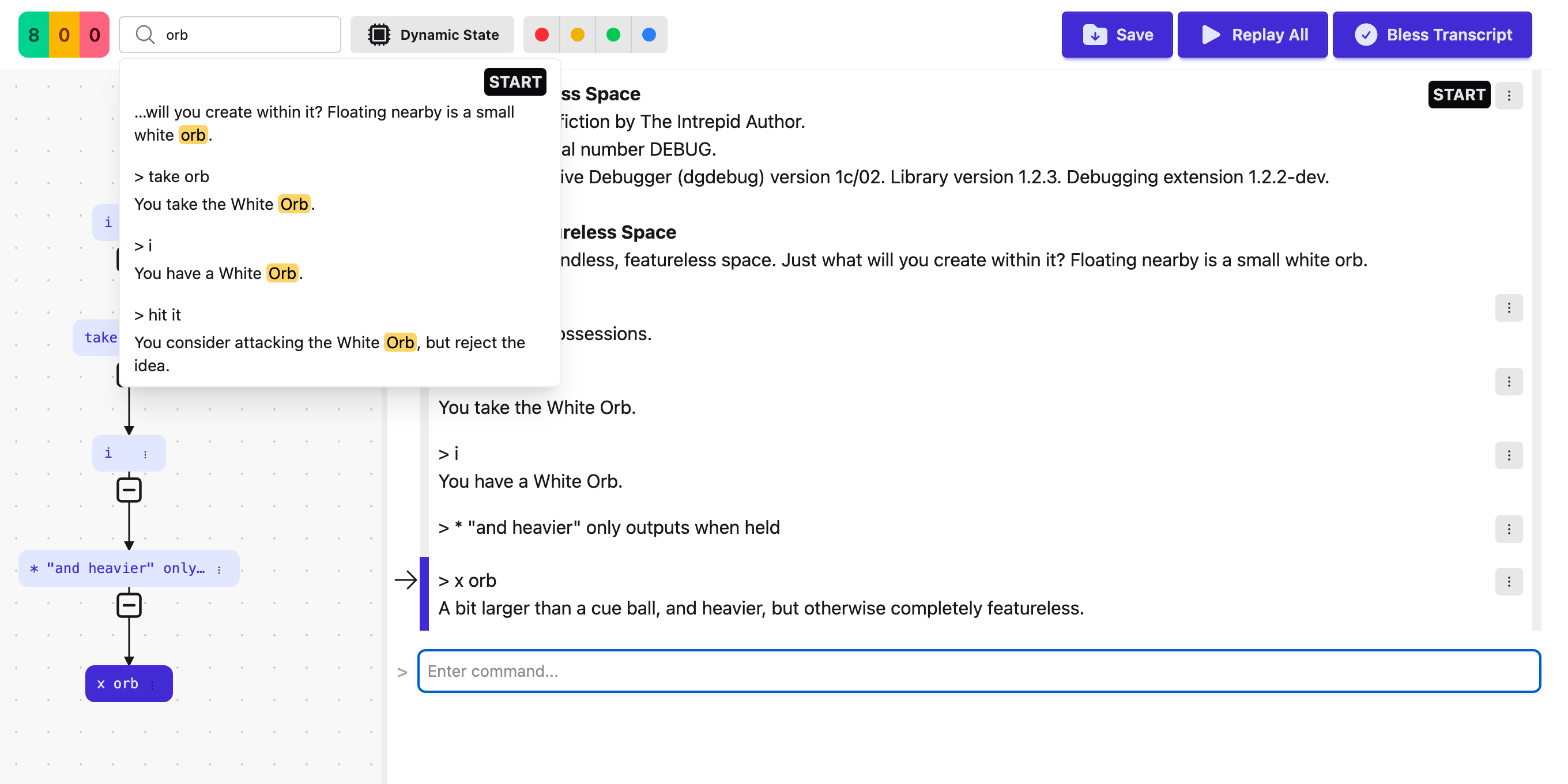Open kebab menu for '> x orb' row
Screen dimensions: 1568x784
pyautogui.click(x=1509, y=582)
